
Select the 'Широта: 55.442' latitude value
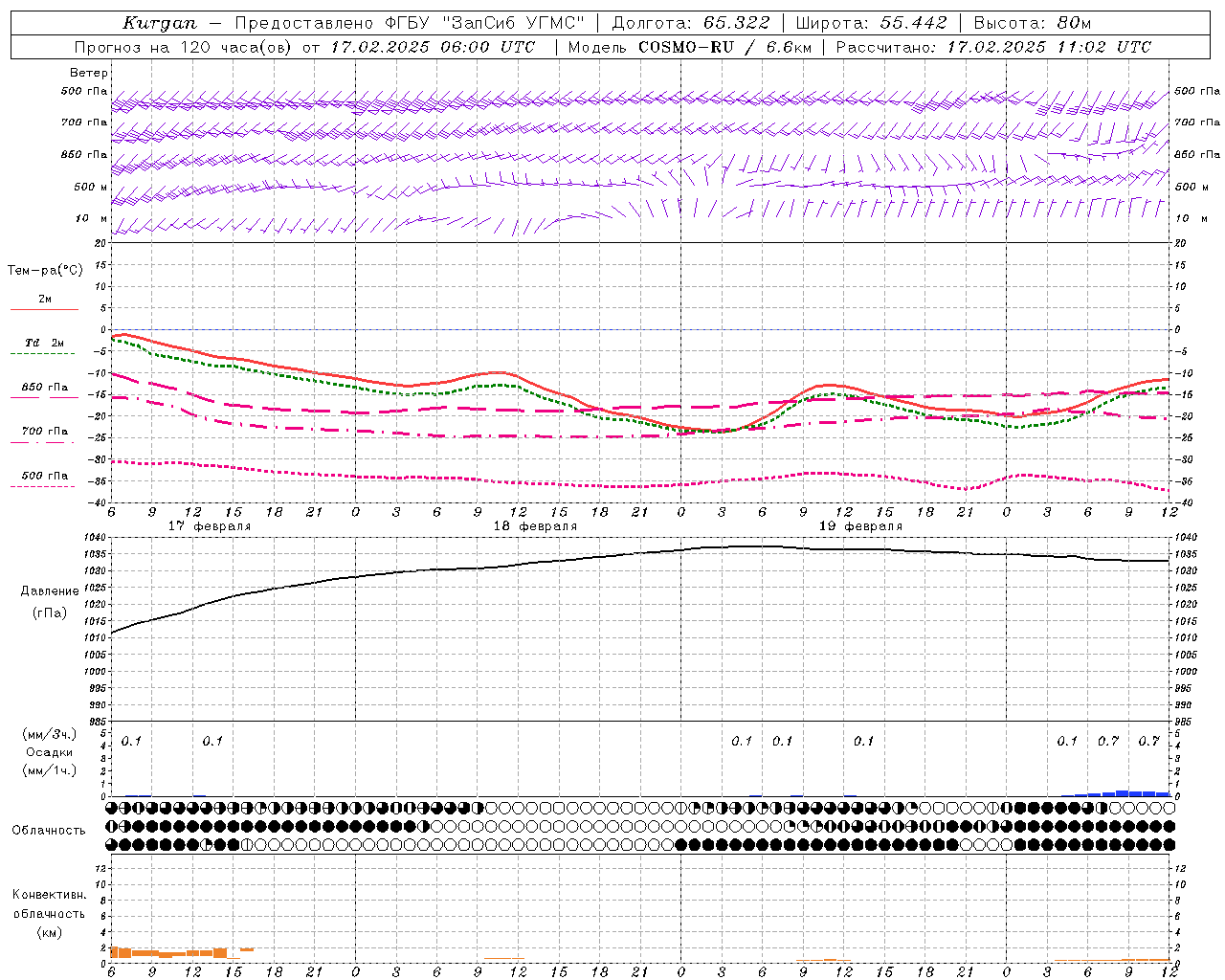[x=871, y=23]
